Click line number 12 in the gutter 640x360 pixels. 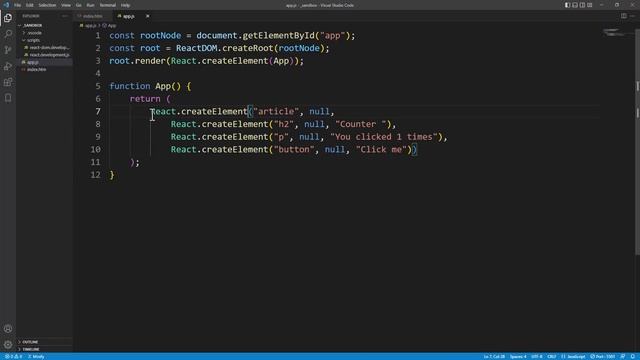pos(96,175)
